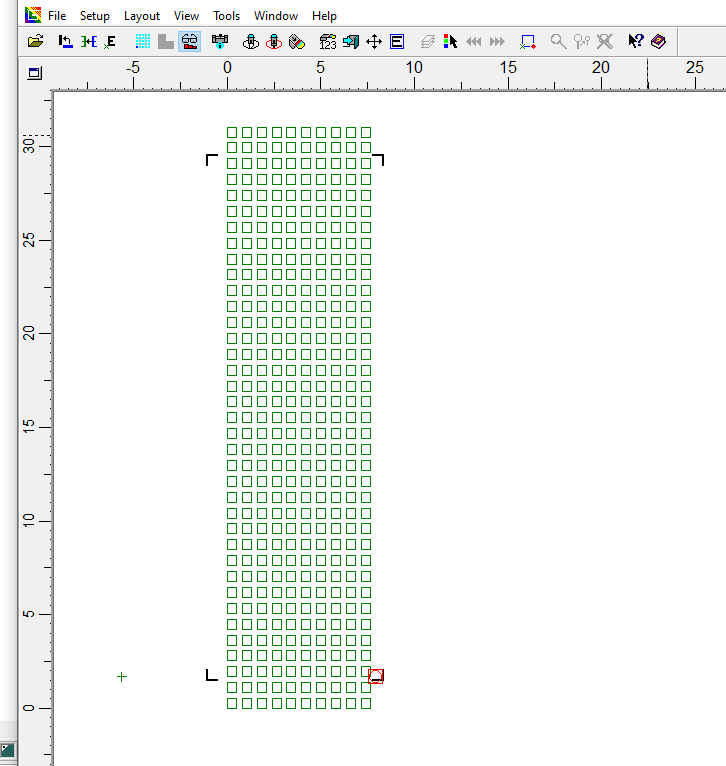Click the nozzle head with black ring icon

[251, 42]
